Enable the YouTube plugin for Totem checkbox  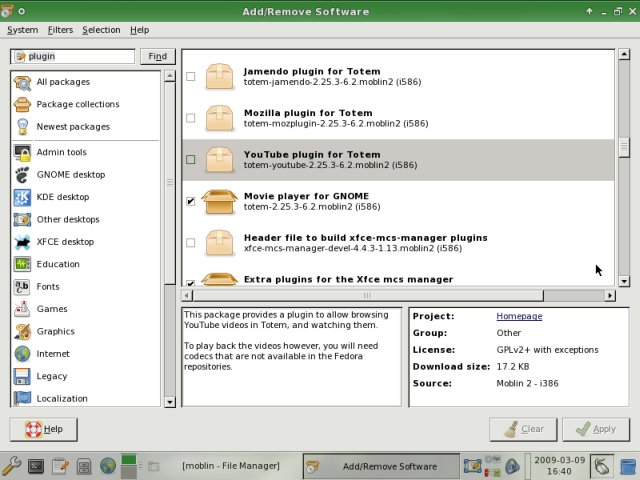[x=191, y=159]
